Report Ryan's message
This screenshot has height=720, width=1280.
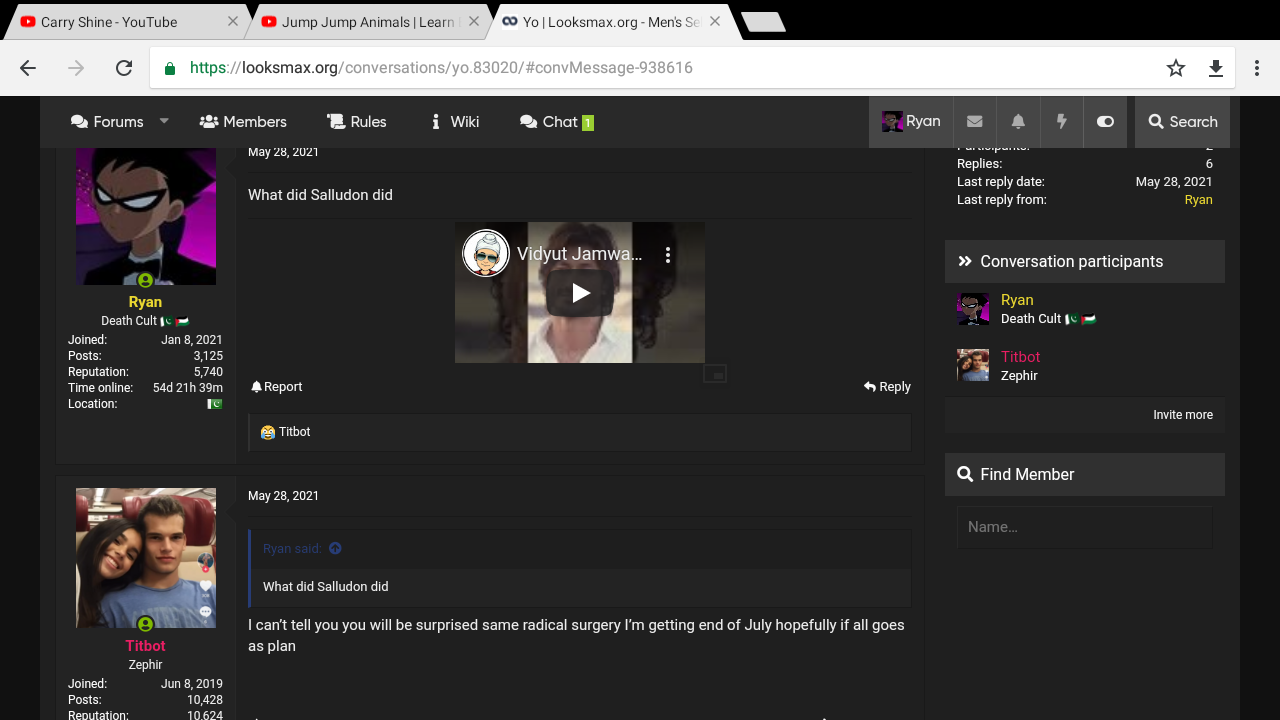pyautogui.click(x=277, y=387)
